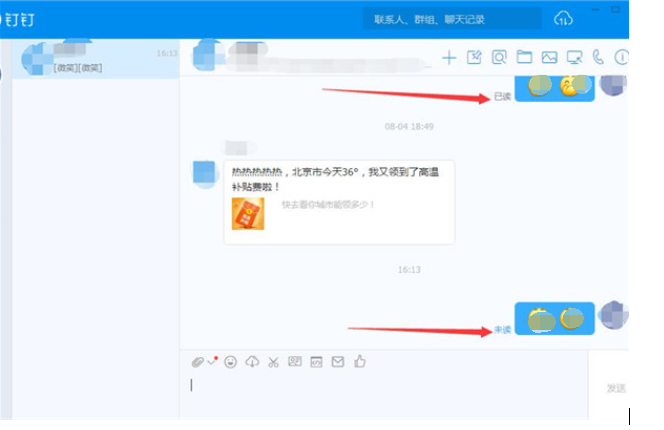Click the 发送 send button

coord(616,388)
